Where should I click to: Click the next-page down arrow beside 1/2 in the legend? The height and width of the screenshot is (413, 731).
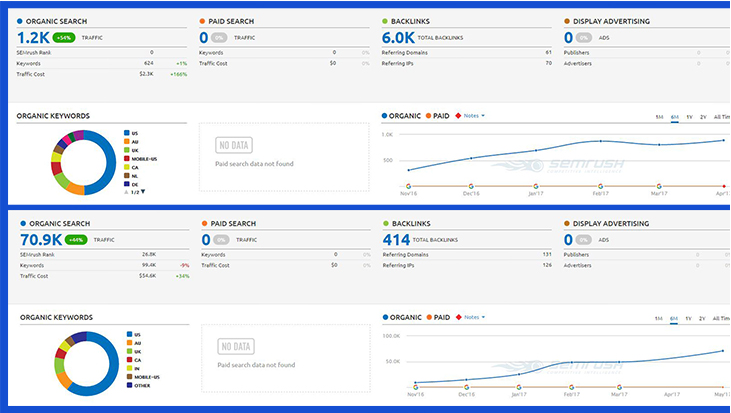tap(143, 191)
